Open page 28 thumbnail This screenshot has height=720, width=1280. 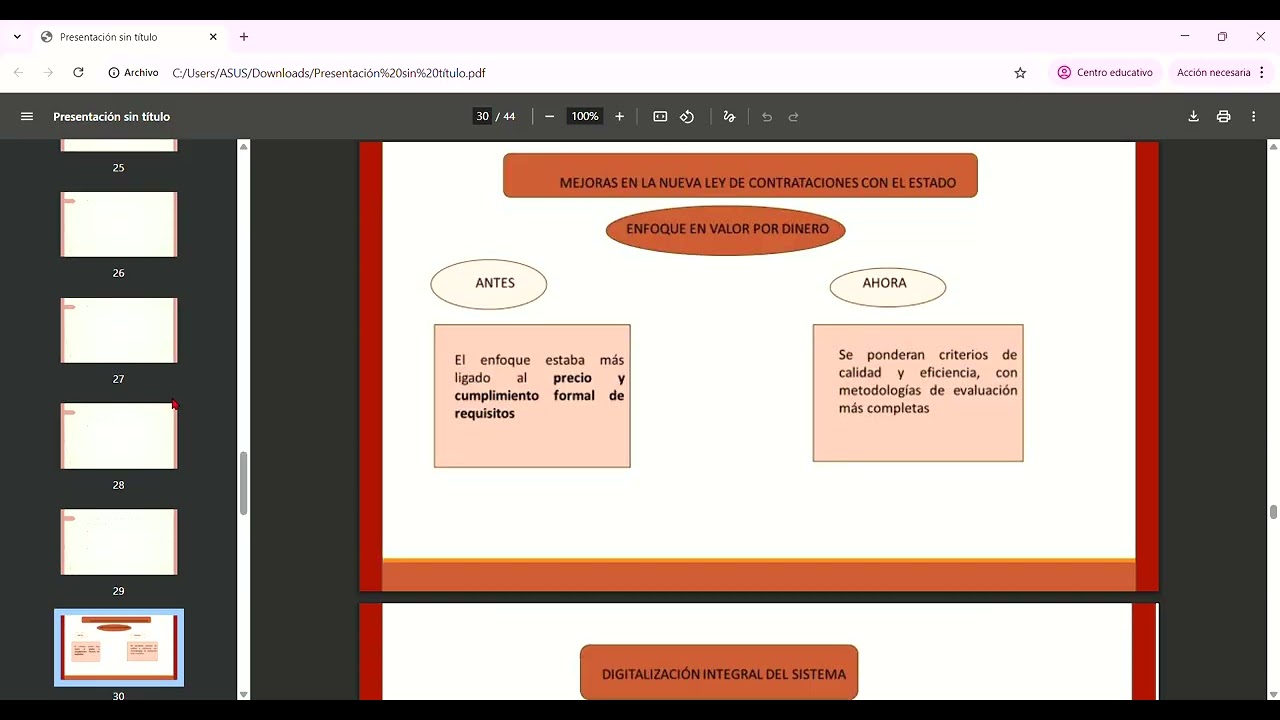pyautogui.click(x=119, y=436)
